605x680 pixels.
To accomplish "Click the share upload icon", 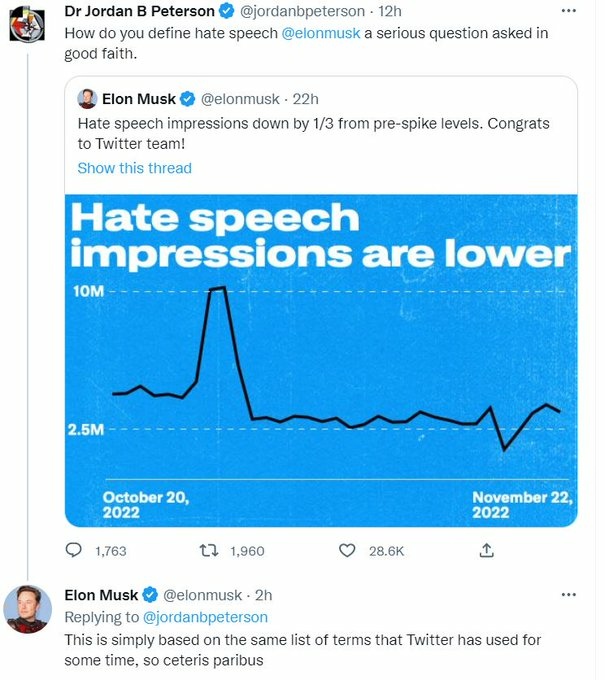I will point(486,550).
